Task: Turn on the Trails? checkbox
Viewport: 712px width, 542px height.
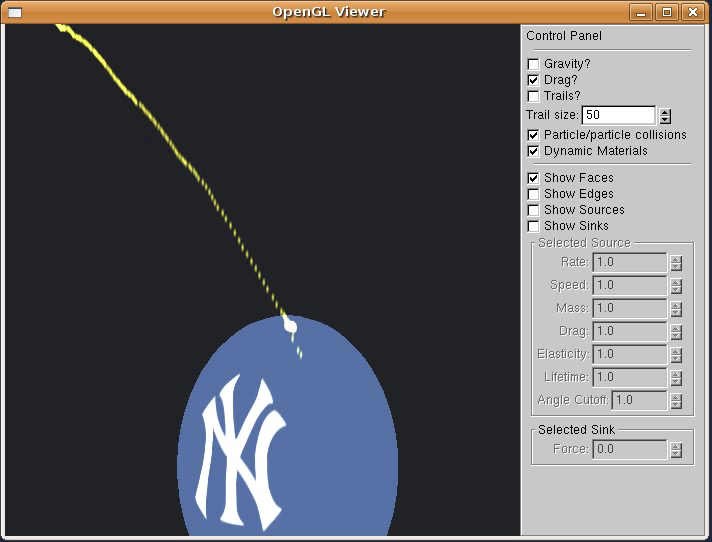Action: click(x=534, y=96)
